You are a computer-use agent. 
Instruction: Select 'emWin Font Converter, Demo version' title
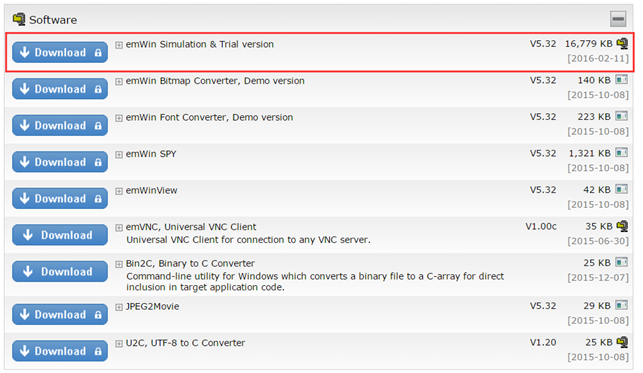(209, 117)
